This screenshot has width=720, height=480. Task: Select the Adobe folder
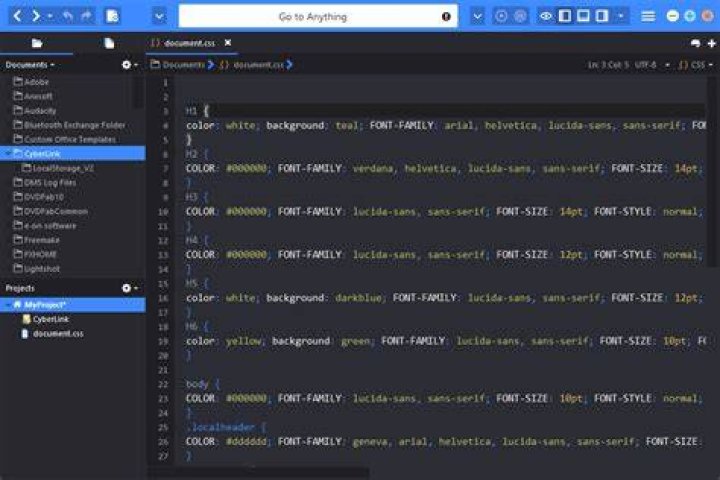pos(31,82)
